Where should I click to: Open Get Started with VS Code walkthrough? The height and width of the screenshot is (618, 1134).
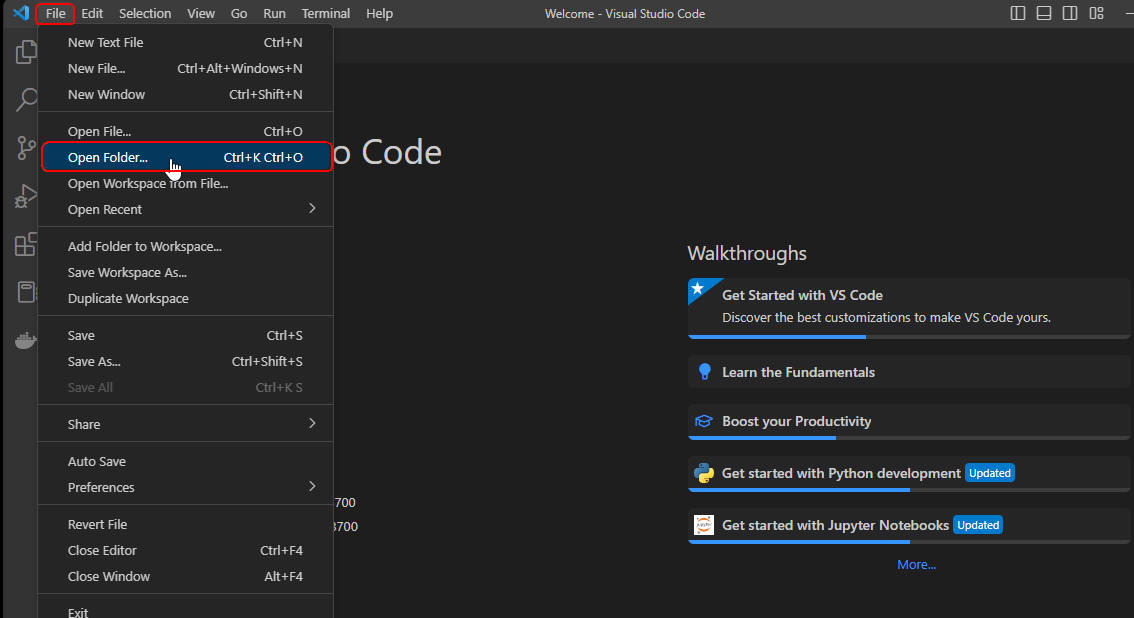coord(908,308)
